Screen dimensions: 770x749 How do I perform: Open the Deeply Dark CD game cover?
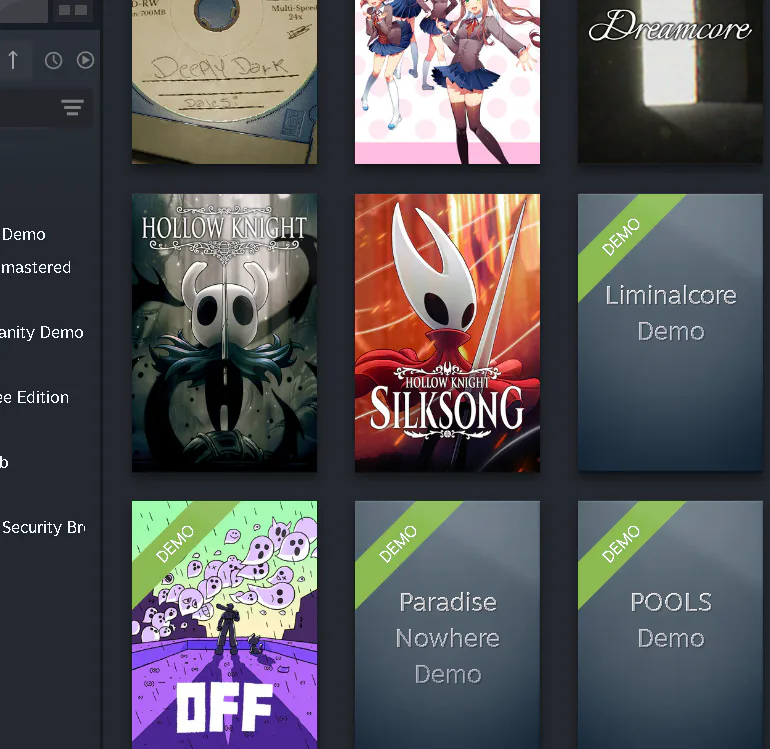(224, 82)
